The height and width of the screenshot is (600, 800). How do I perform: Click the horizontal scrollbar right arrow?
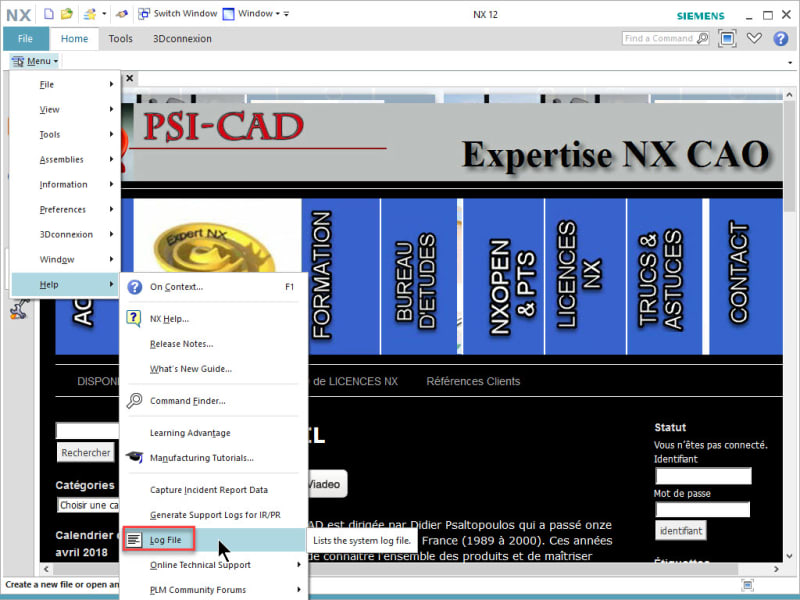(x=777, y=568)
